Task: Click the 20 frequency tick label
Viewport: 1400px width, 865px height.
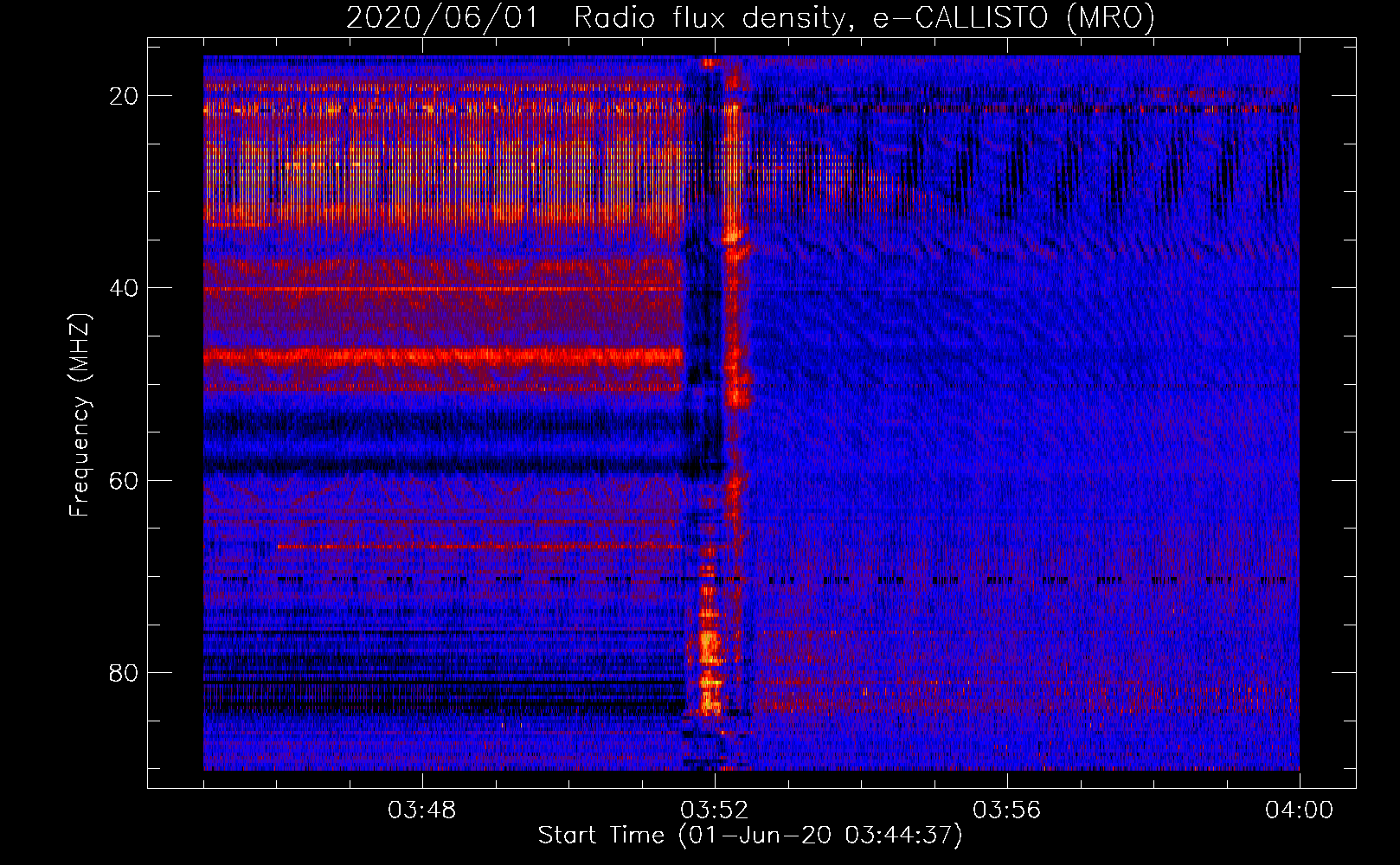Action: click(x=124, y=96)
